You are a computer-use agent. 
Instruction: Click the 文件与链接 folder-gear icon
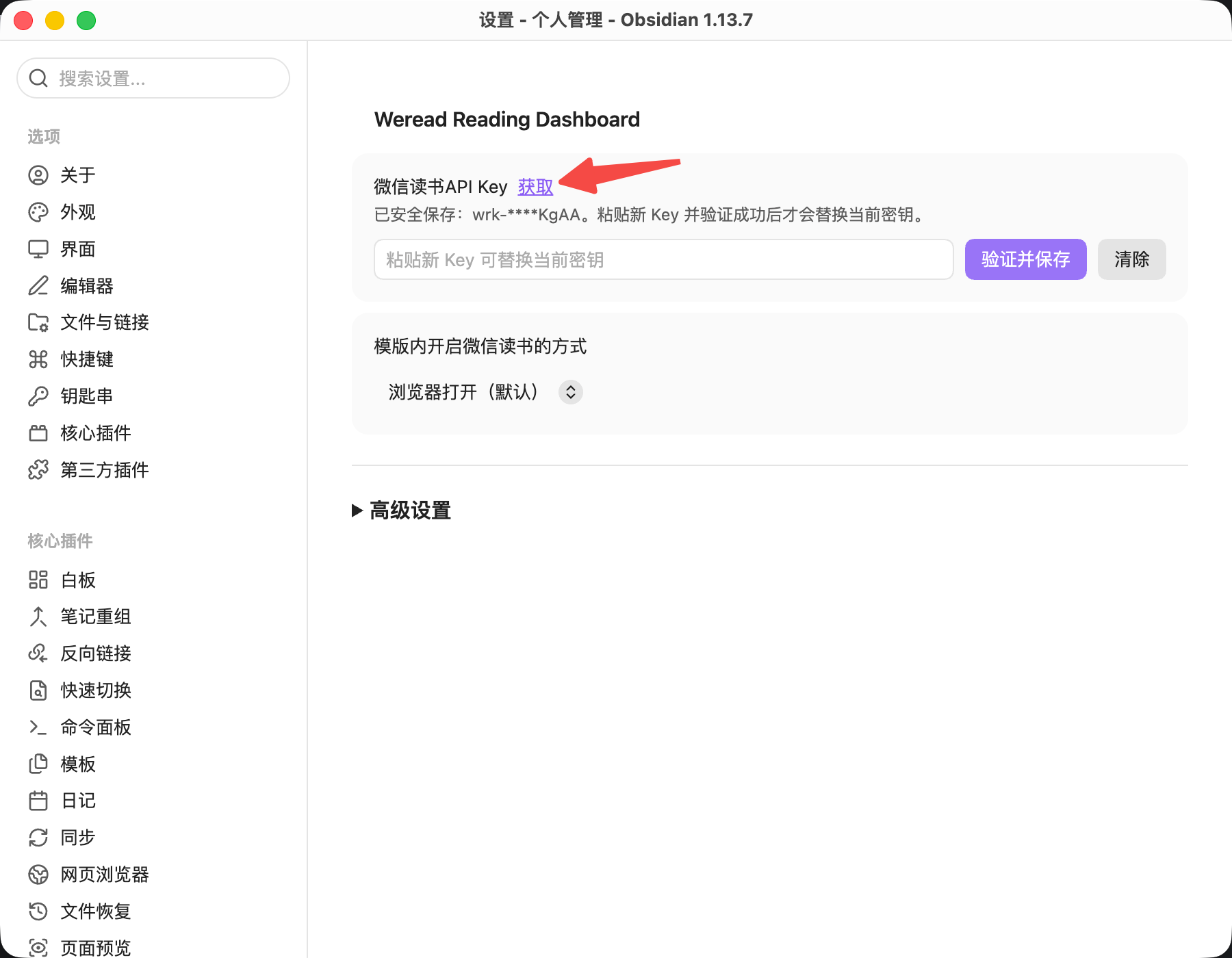38,322
